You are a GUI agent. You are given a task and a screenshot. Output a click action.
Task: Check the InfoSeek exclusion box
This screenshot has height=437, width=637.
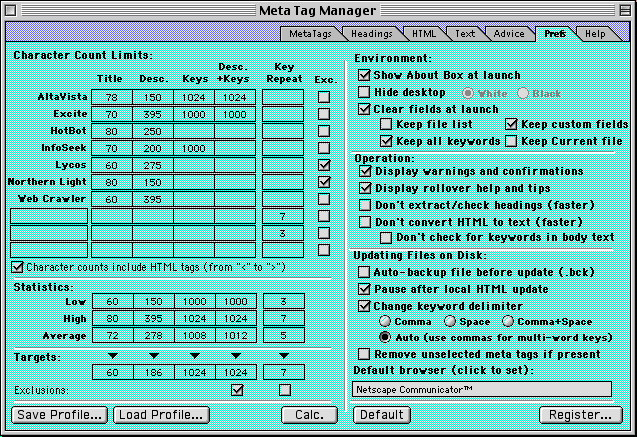(x=324, y=148)
